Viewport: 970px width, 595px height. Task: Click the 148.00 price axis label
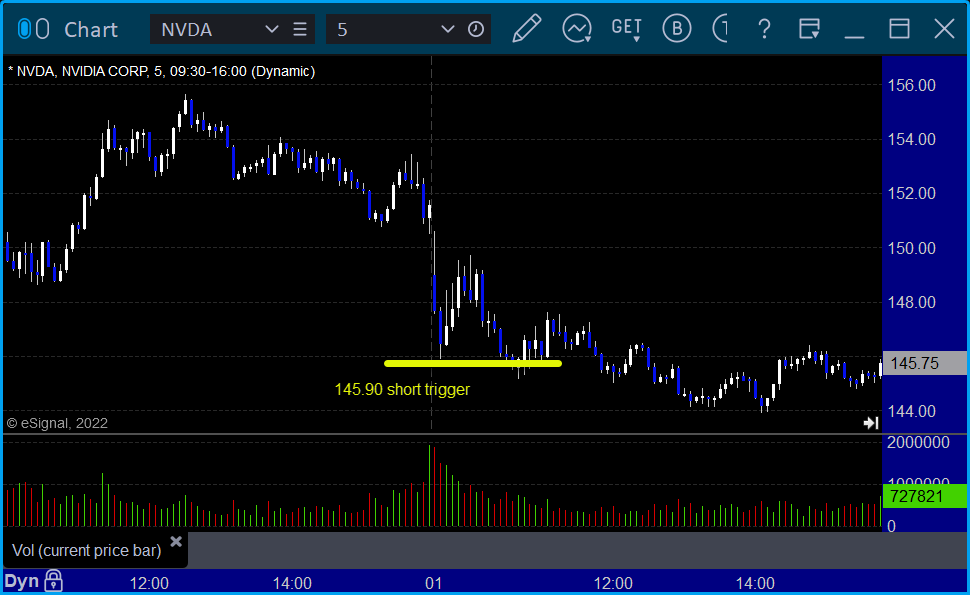[911, 302]
